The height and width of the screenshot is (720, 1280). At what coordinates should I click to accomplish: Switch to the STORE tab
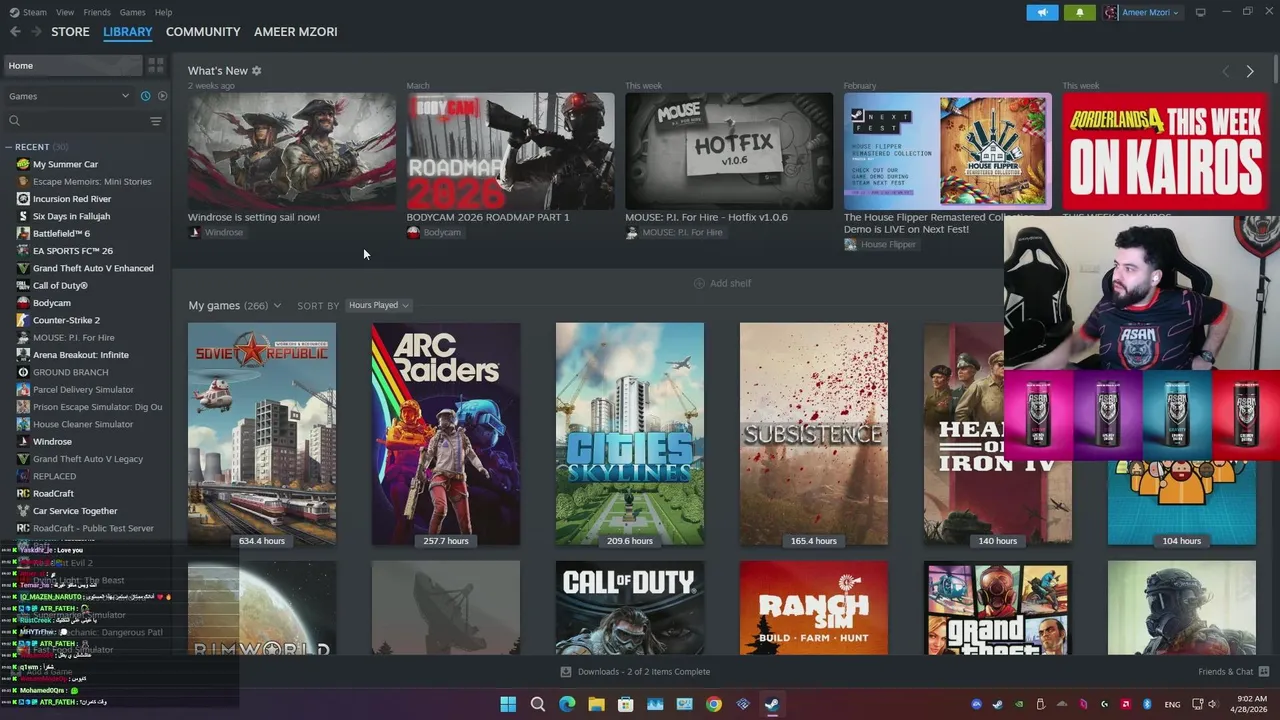point(70,32)
